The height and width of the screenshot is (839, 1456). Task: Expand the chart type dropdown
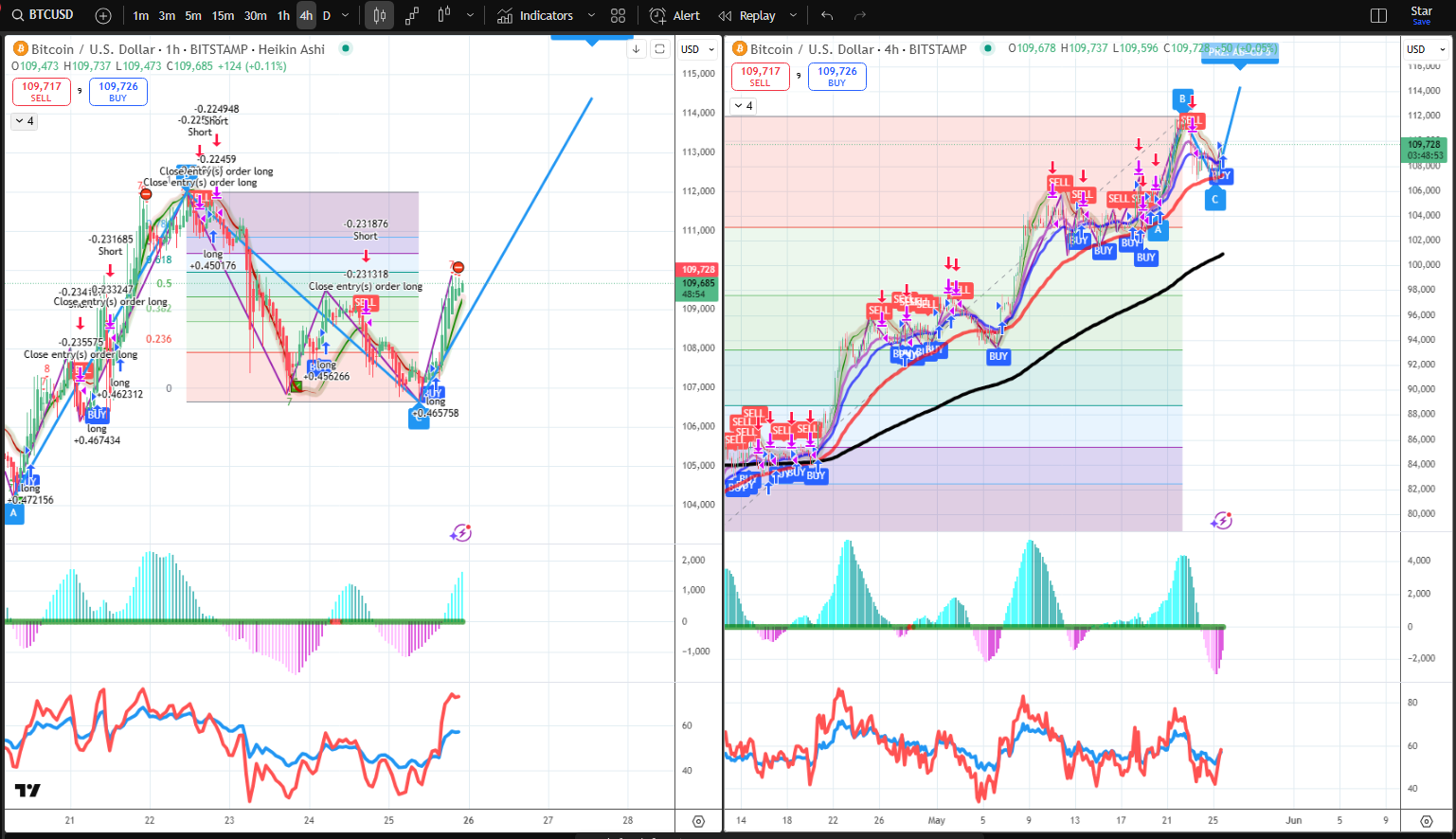pyautogui.click(x=470, y=16)
